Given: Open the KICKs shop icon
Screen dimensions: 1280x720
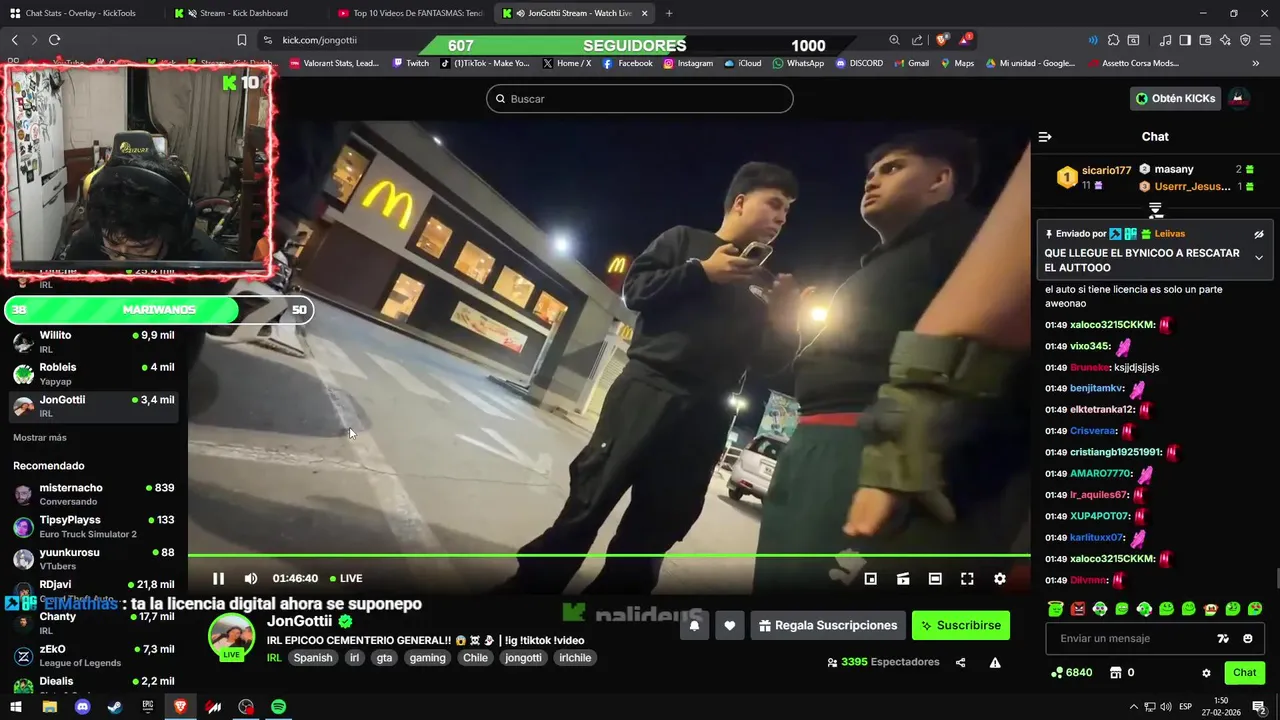Looking at the screenshot, I should click(1116, 673).
